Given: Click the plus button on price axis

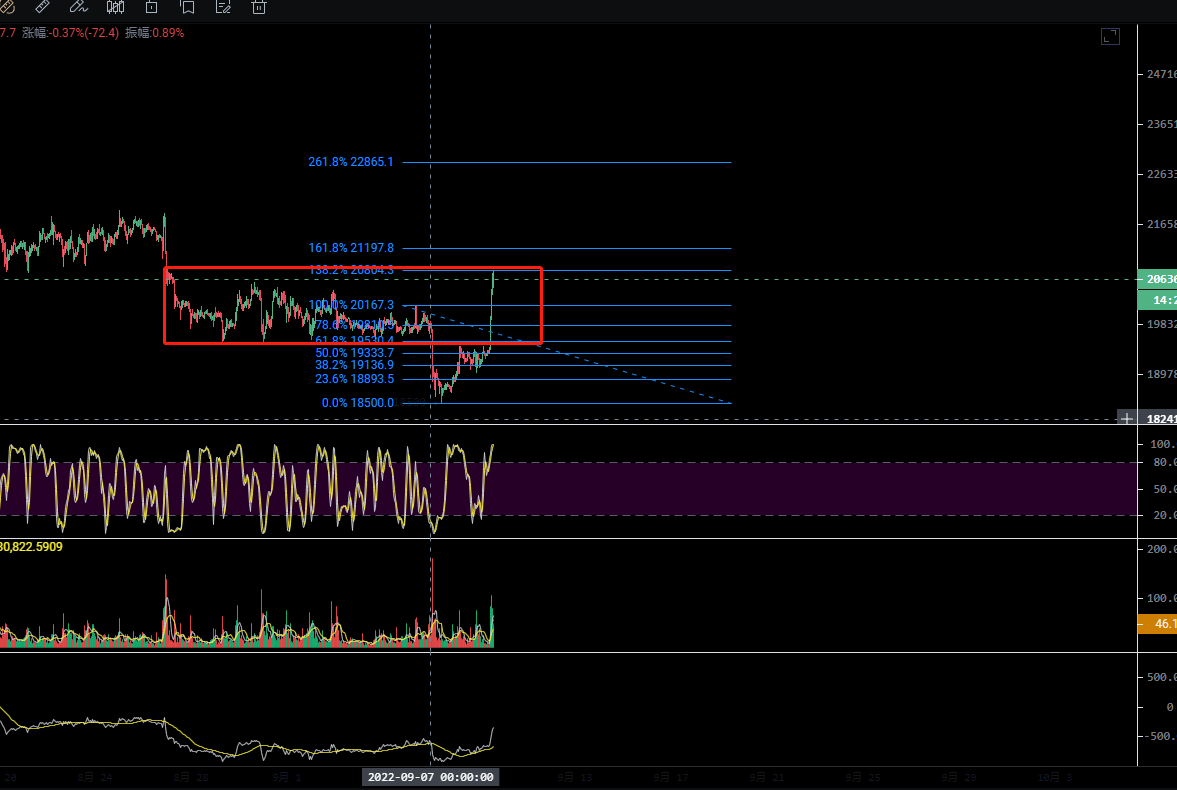Looking at the screenshot, I should [x=1127, y=418].
